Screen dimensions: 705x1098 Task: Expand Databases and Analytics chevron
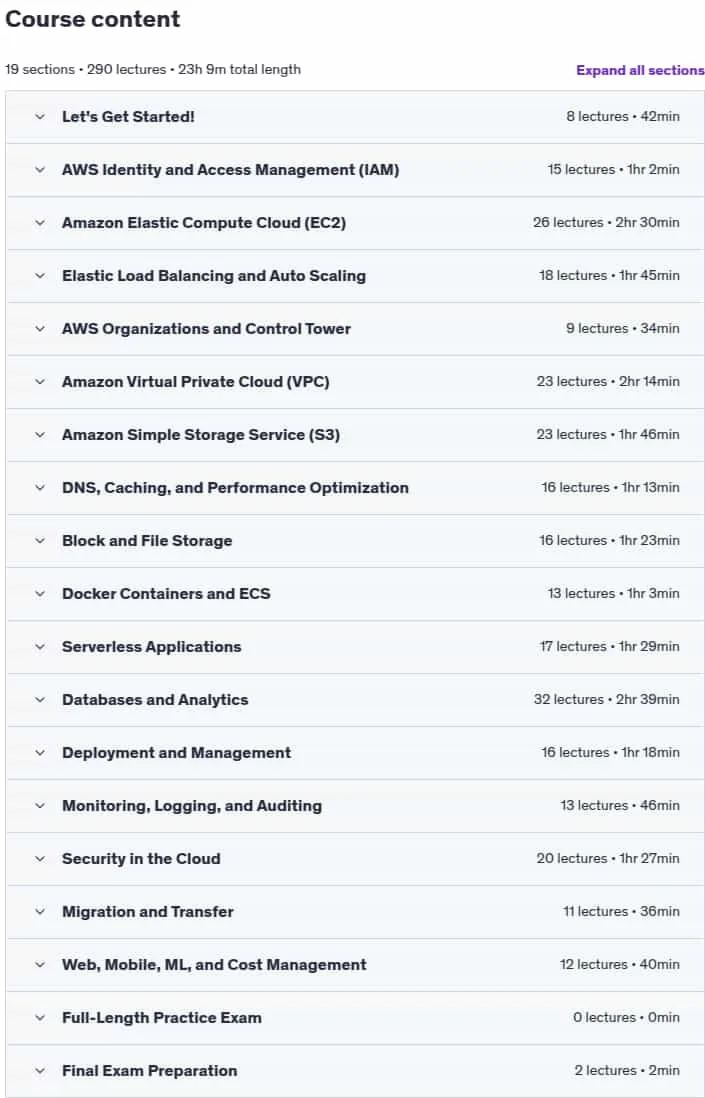(x=40, y=700)
